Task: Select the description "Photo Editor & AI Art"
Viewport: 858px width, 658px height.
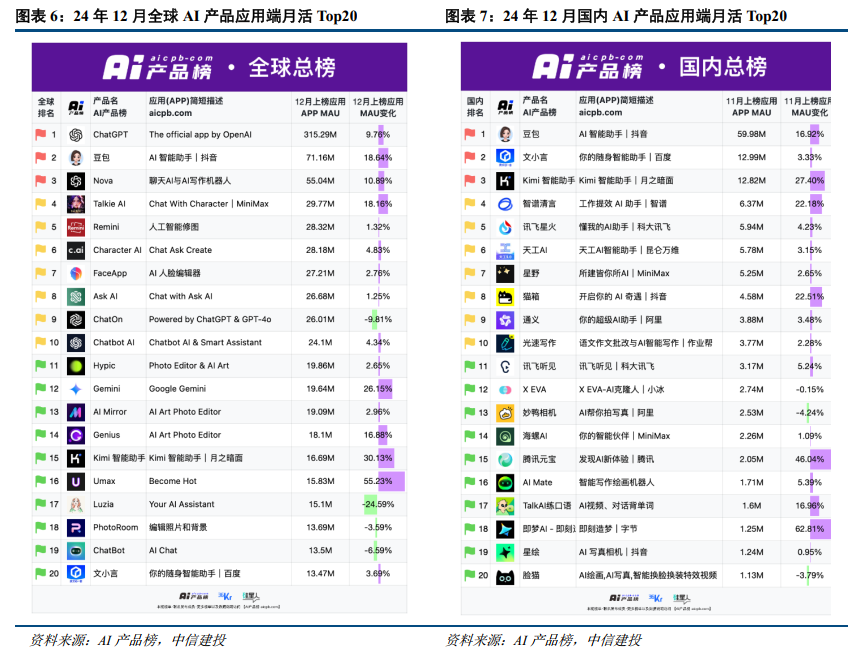Action: coord(189,366)
